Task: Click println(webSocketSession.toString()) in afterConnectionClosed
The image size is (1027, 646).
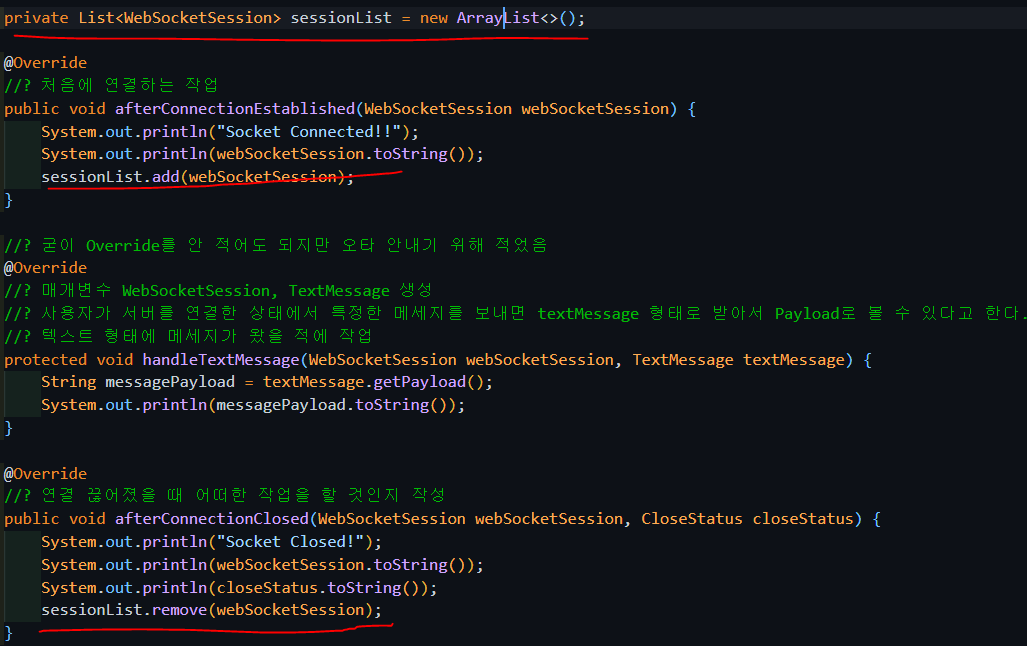Action: tap(262, 565)
